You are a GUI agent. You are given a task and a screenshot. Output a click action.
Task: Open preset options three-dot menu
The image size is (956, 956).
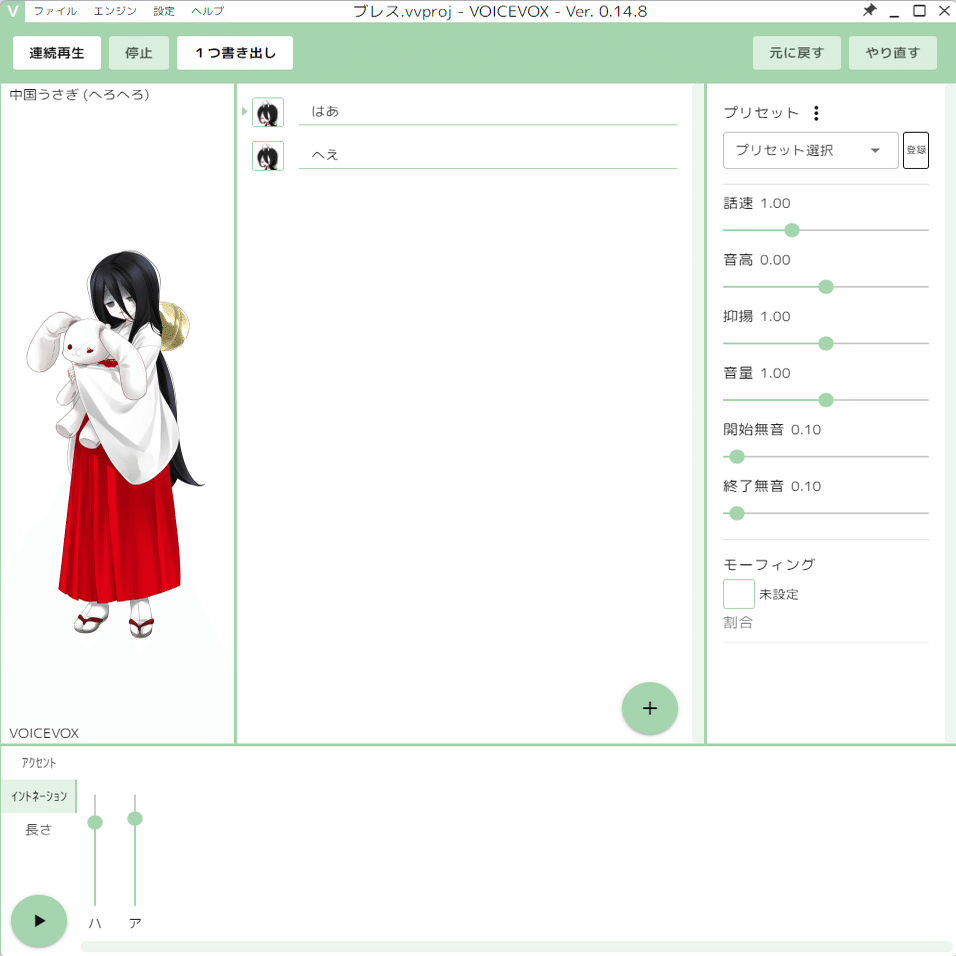pos(816,113)
